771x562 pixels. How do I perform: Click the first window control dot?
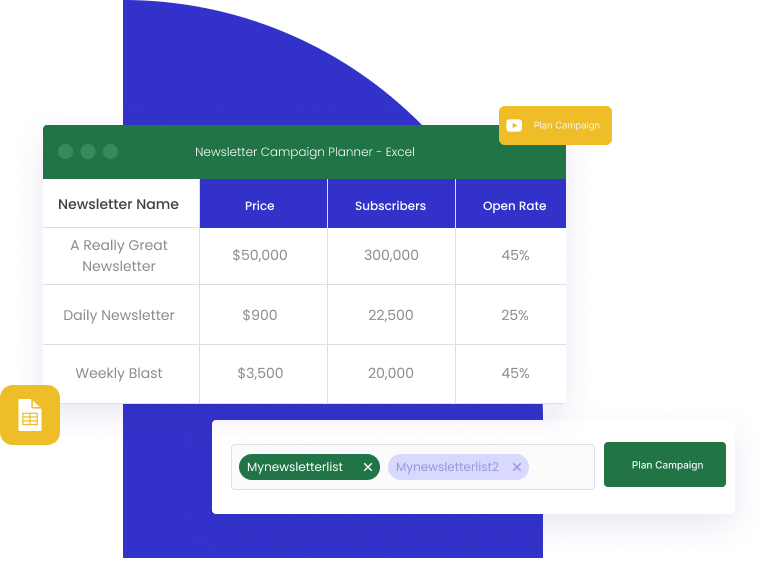click(x=66, y=152)
